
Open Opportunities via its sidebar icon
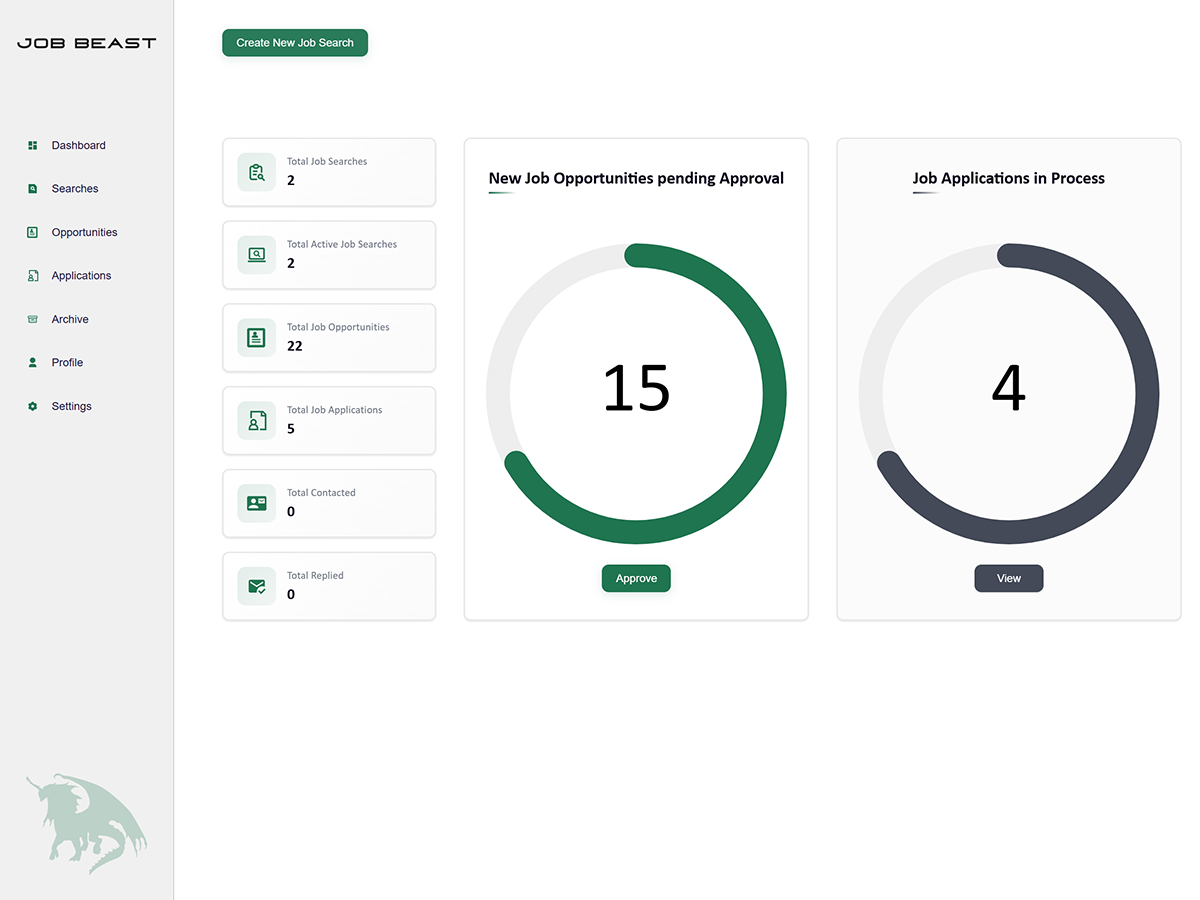32,232
